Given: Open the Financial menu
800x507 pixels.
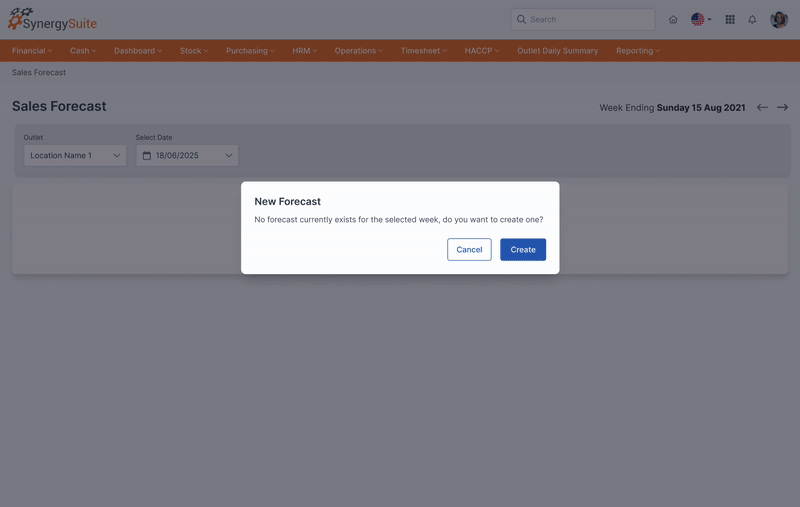Looking at the screenshot, I should pos(32,50).
